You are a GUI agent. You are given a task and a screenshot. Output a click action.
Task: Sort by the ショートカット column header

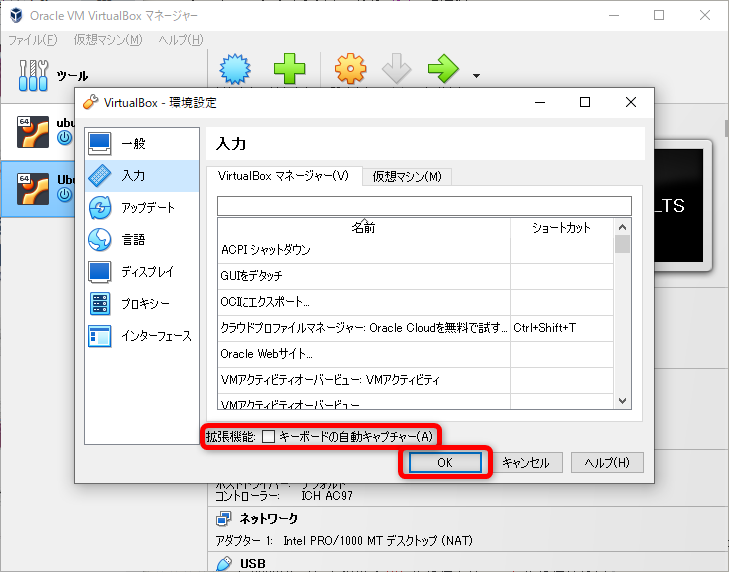562,228
